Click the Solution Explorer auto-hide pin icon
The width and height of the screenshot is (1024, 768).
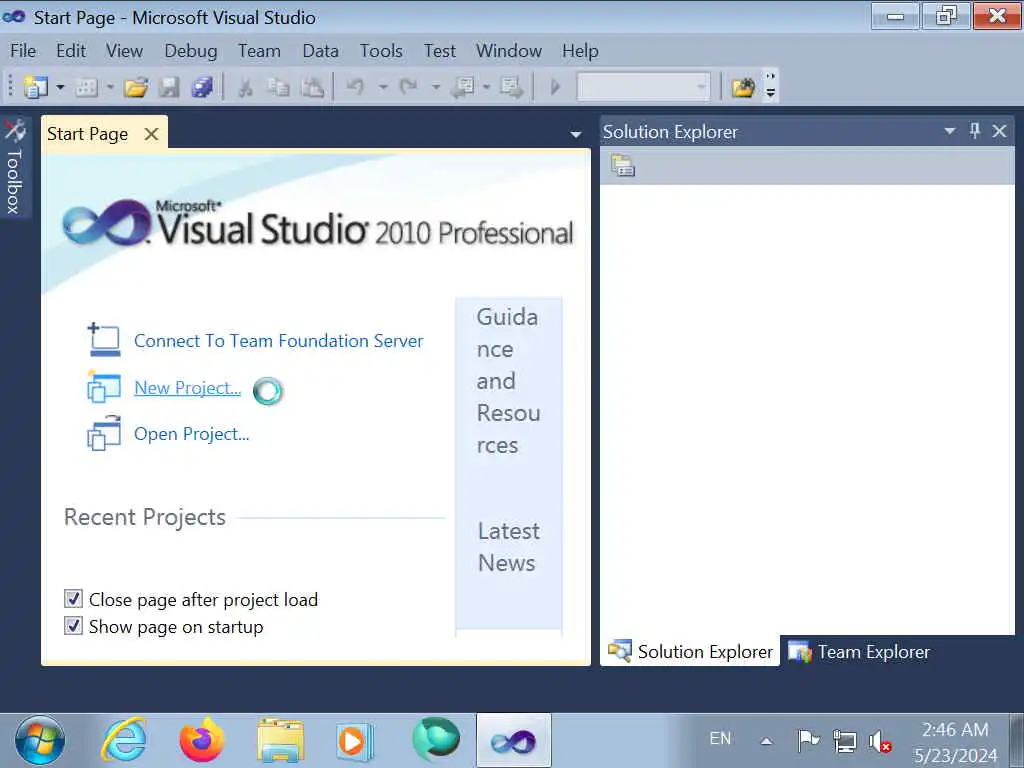[x=974, y=131]
